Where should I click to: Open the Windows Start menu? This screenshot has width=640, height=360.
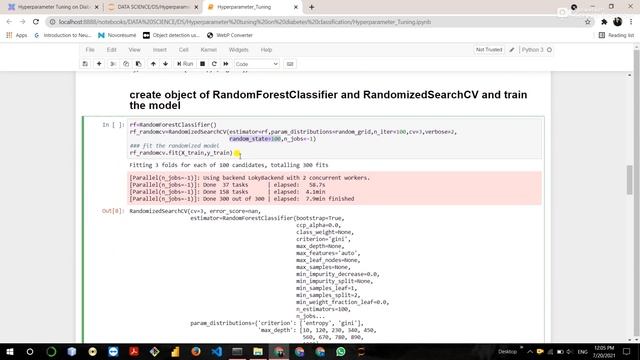9,351
